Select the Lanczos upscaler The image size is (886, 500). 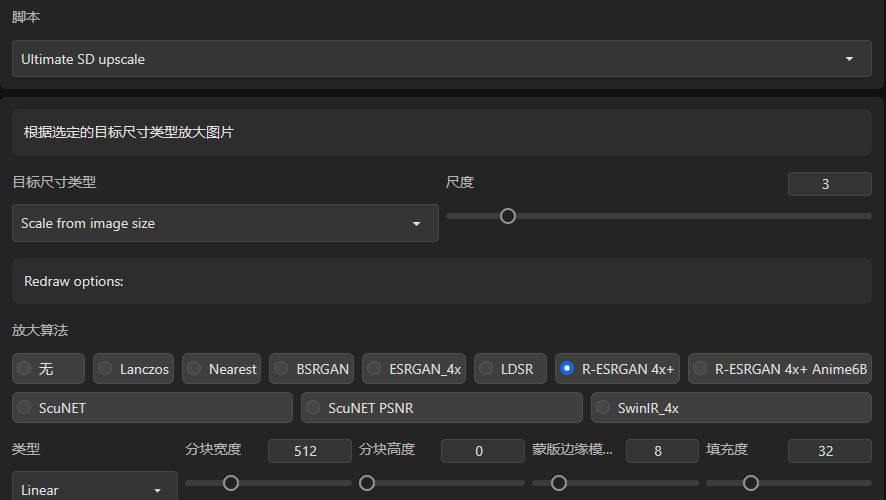point(133,369)
